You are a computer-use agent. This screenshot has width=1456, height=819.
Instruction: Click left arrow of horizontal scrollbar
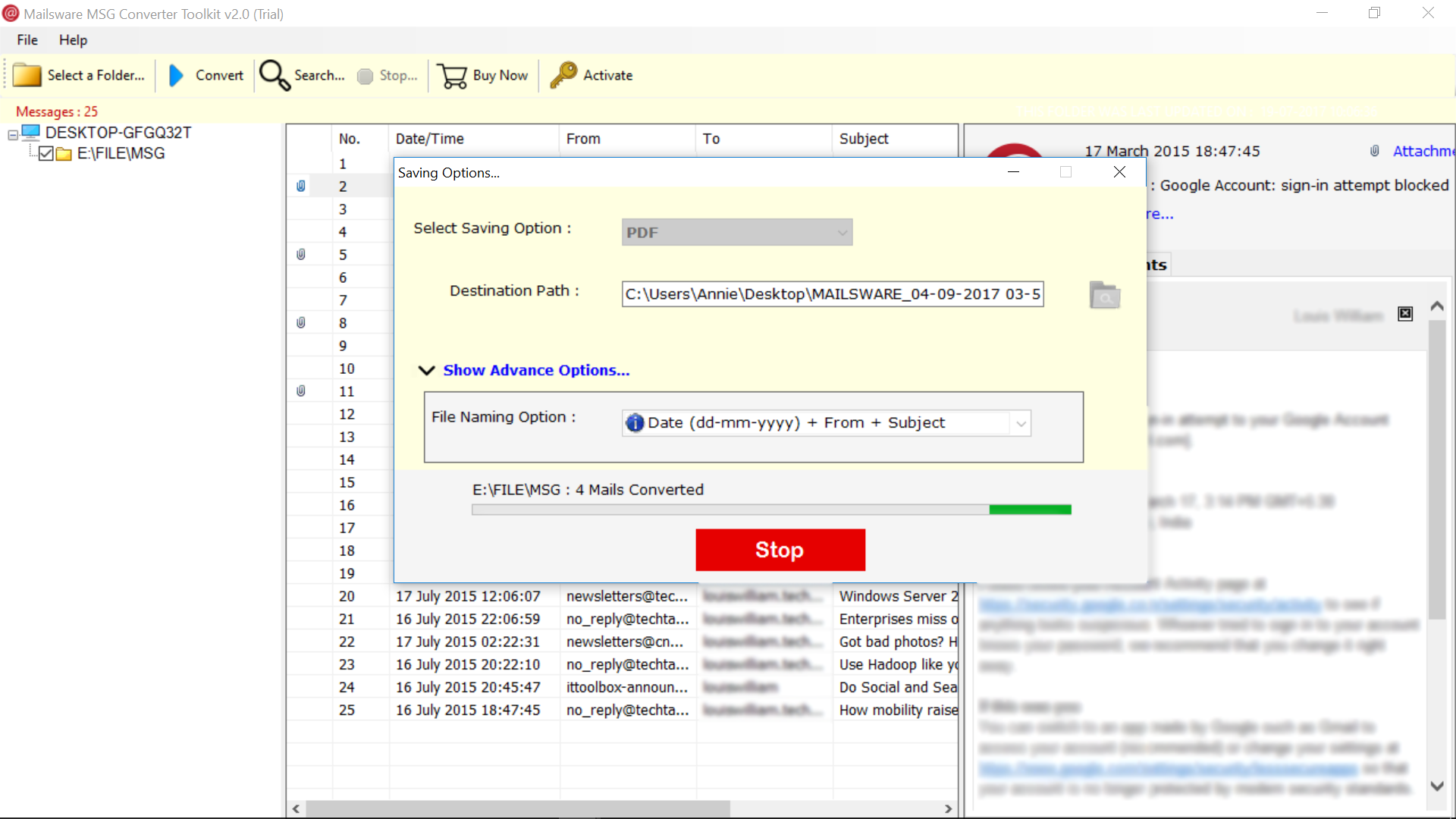[296, 808]
